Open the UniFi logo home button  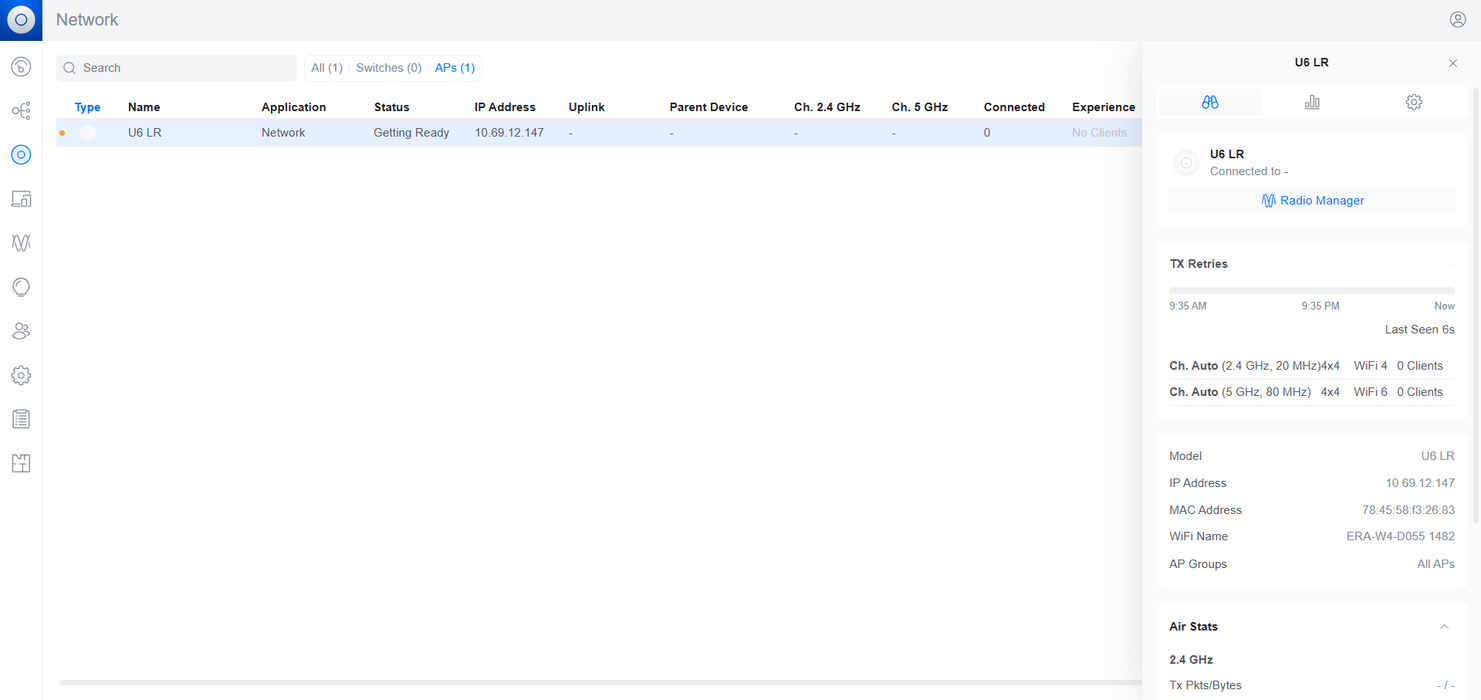(21, 20)
